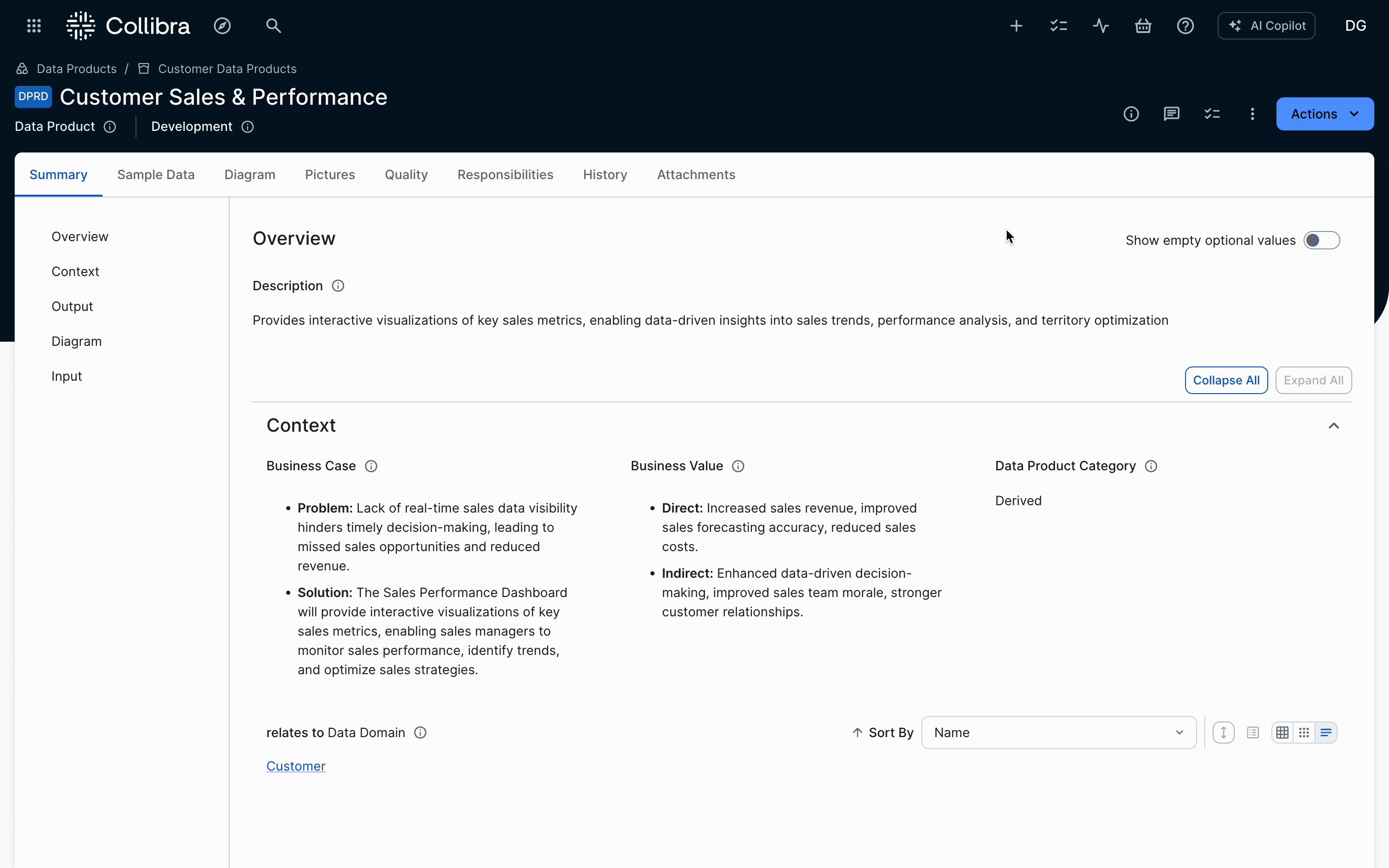1389x868 pixels.
Task: Click Expand All in the Overview section
Action: [1314, 380]
